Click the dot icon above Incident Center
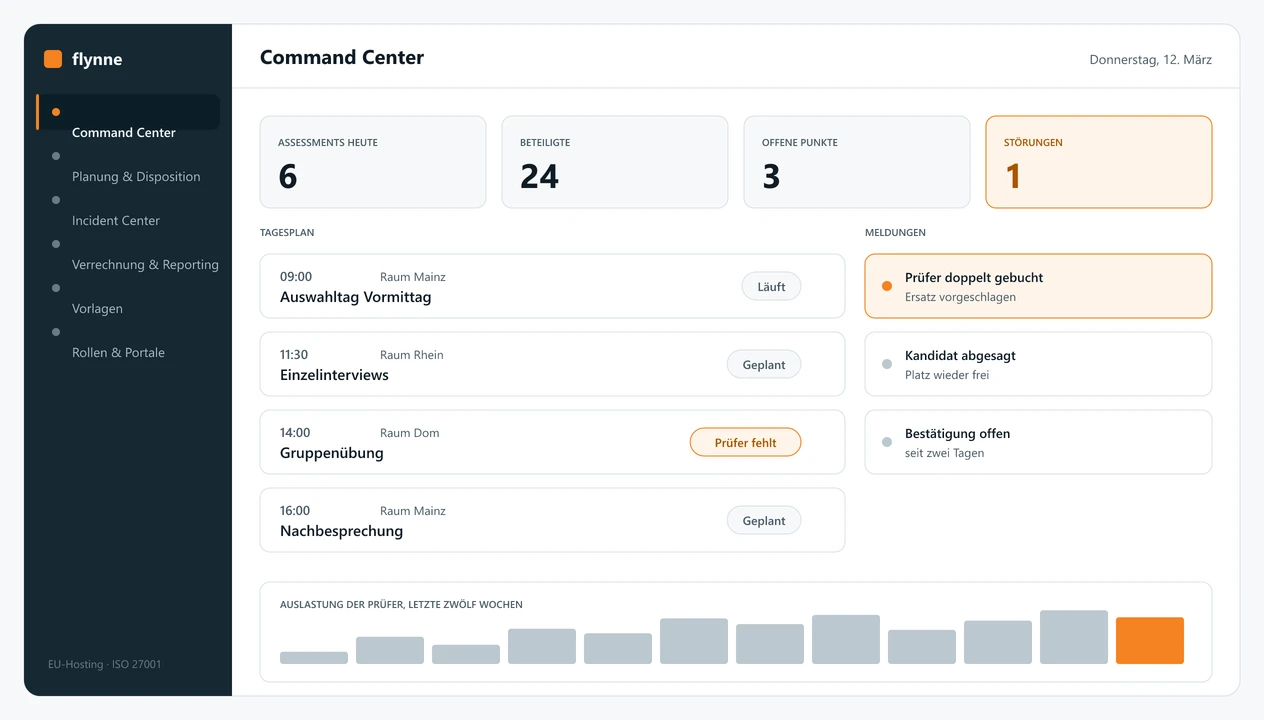The image size is (1264, 720). (56, 200)
